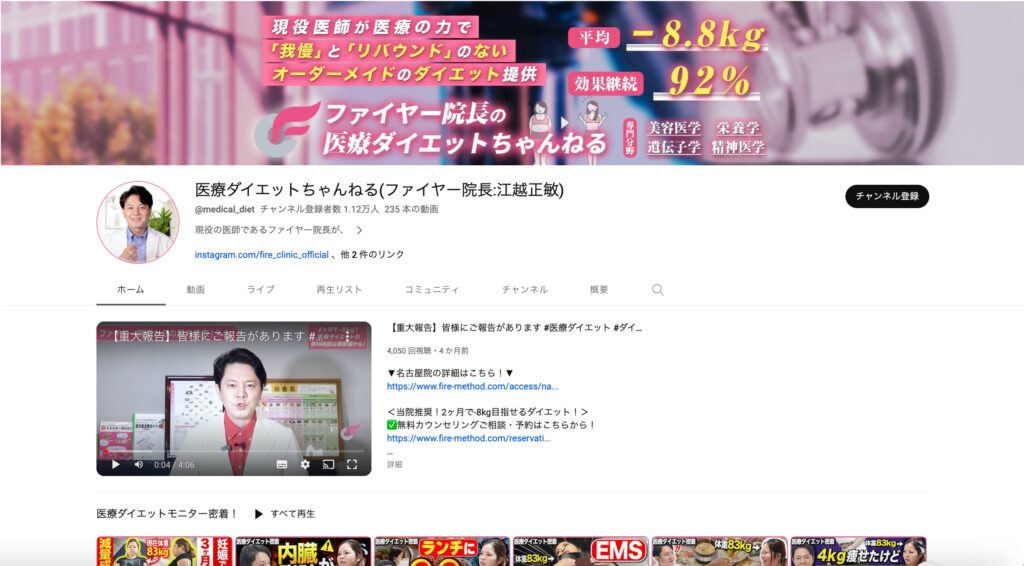This screenshot has height=566, width=1024.
Task: Expand video description via 詳細
Action: click(x=394, y=465)
